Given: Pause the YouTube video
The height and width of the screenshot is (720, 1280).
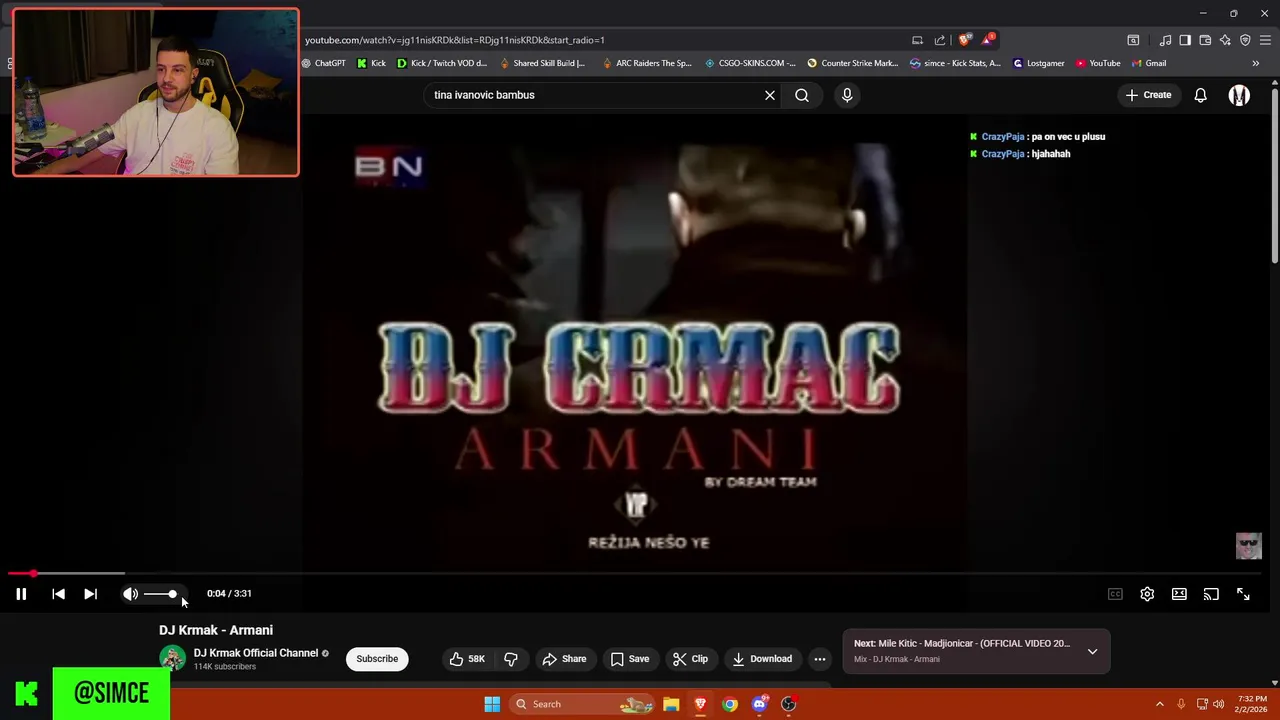Looking at the screenshot, I should coord(21,594).
